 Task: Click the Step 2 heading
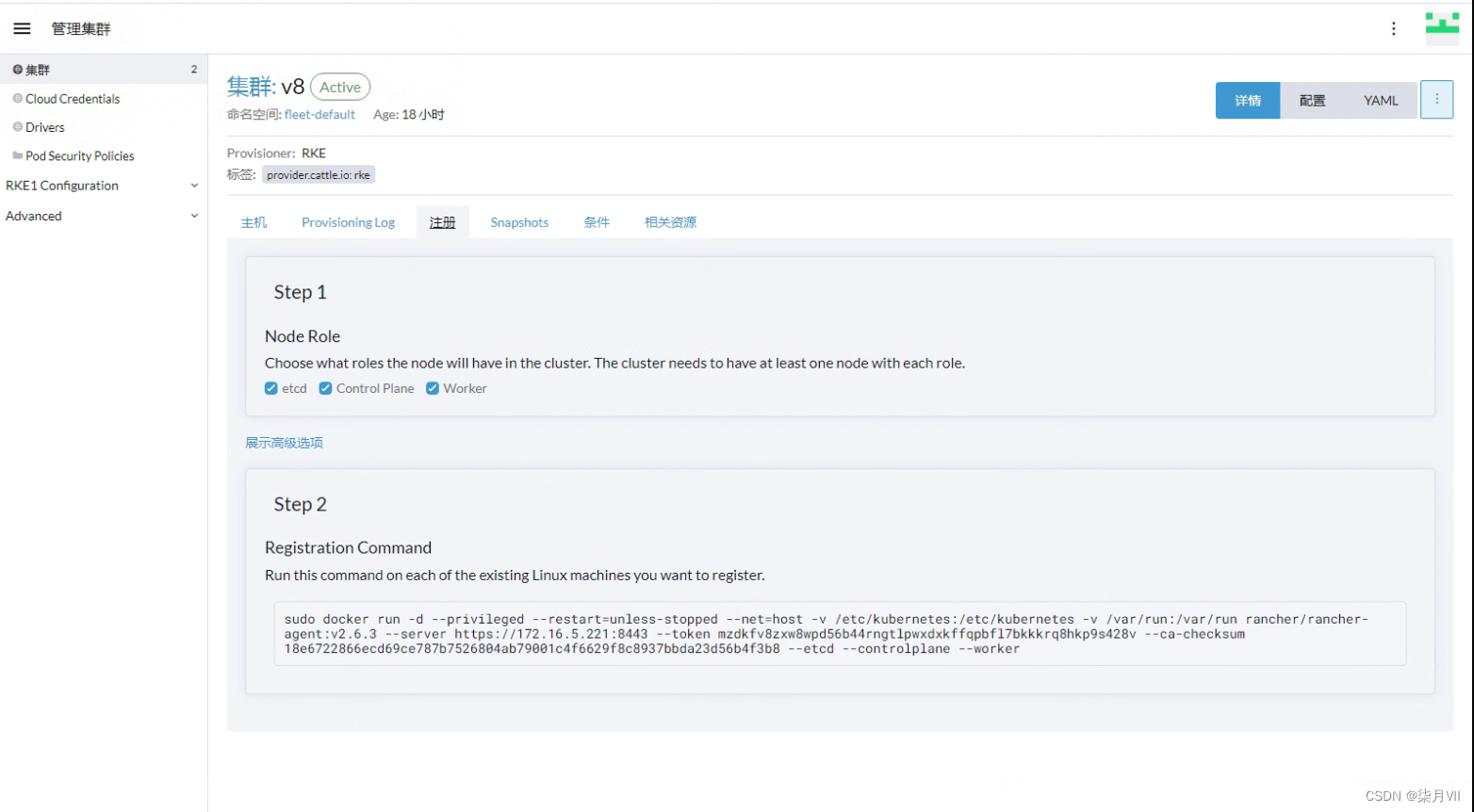click(x=300, y=504)
